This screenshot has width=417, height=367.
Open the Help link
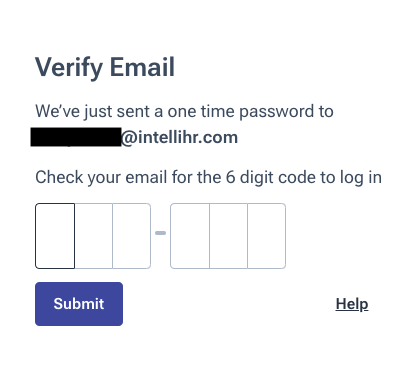pyautogui.click(x=352, y=304)
